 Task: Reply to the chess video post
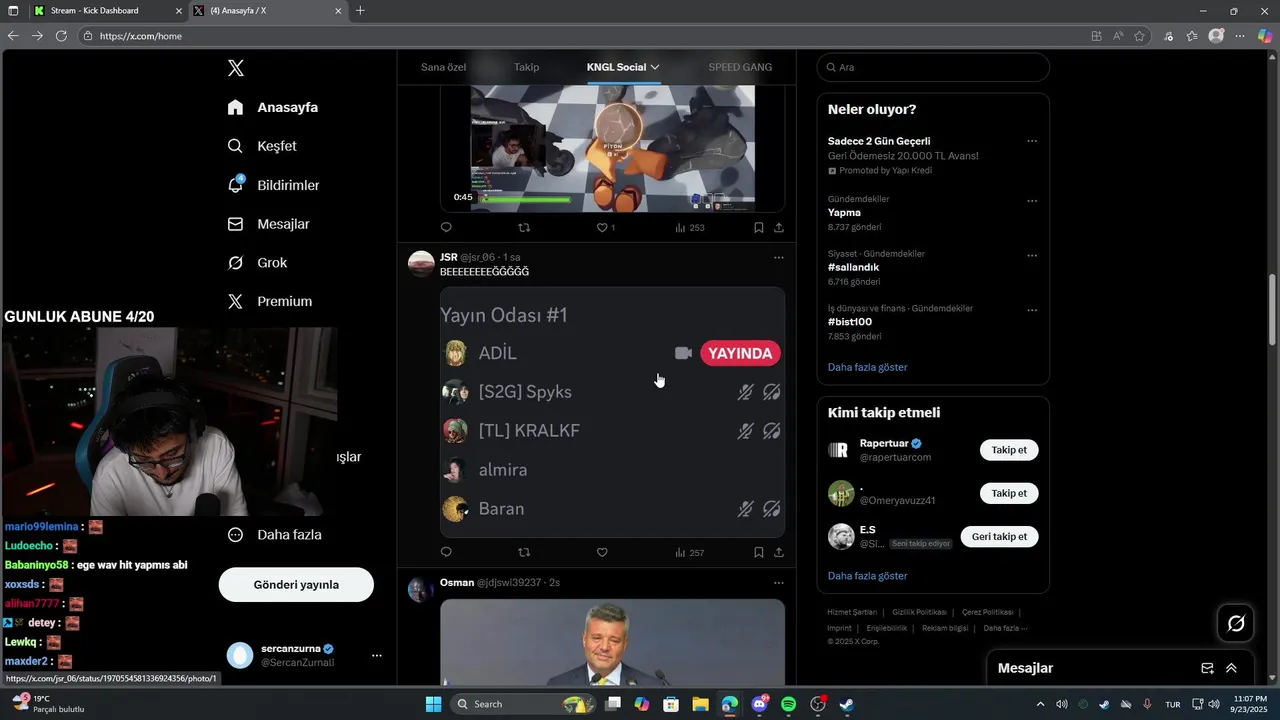(x=446, y=228)
